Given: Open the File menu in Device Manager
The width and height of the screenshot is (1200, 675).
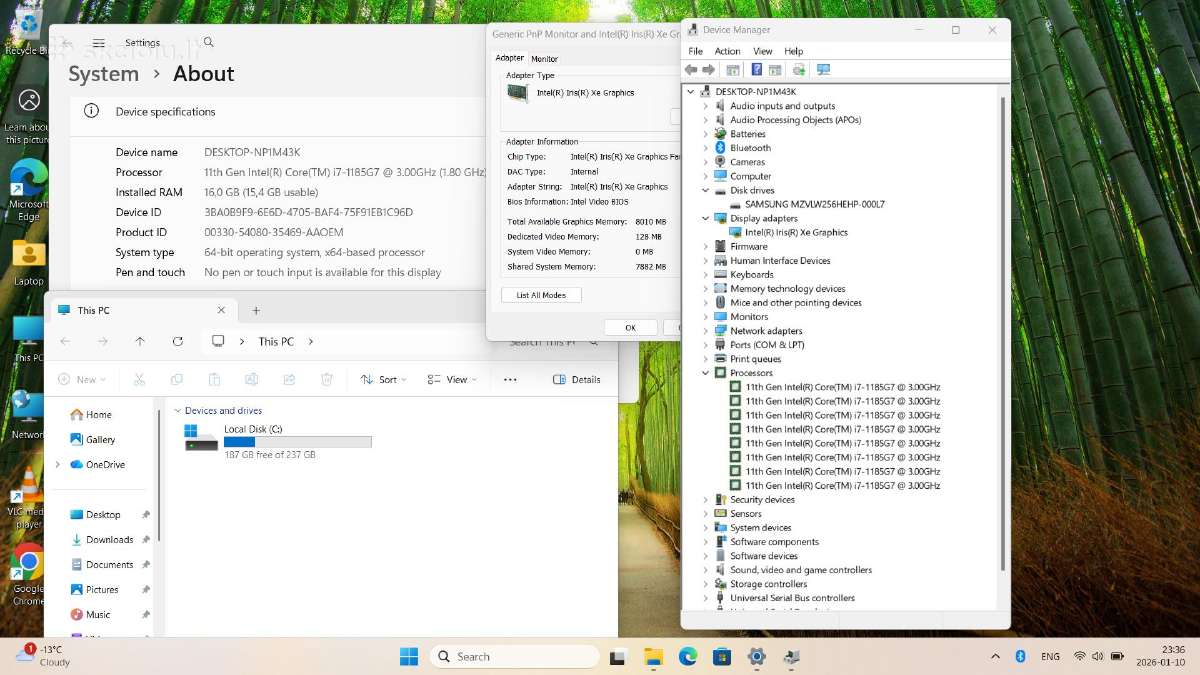Looking at the screenshot, I should (x=695, y=51).
